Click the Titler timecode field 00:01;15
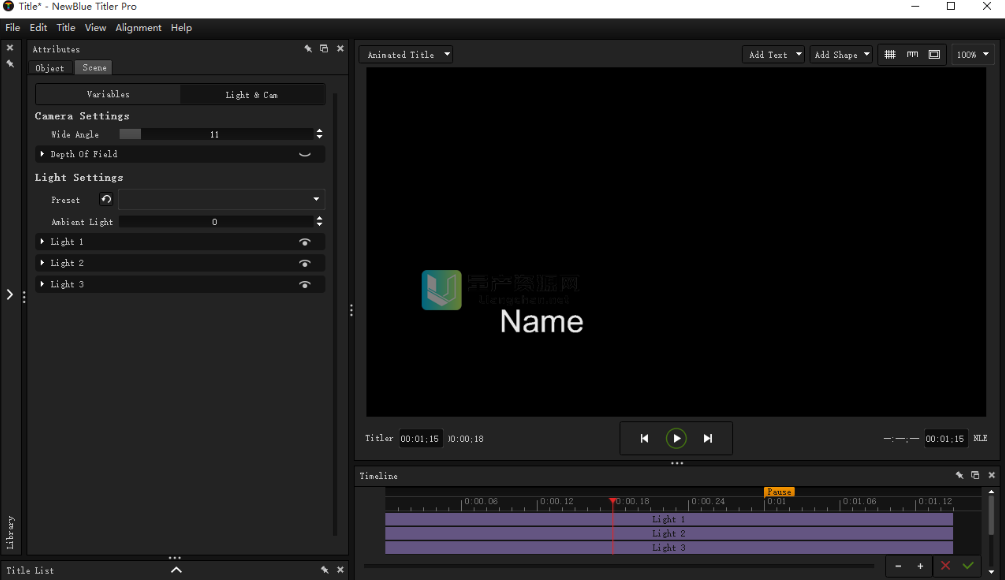1005x580 pixels. tap(420, 438)
